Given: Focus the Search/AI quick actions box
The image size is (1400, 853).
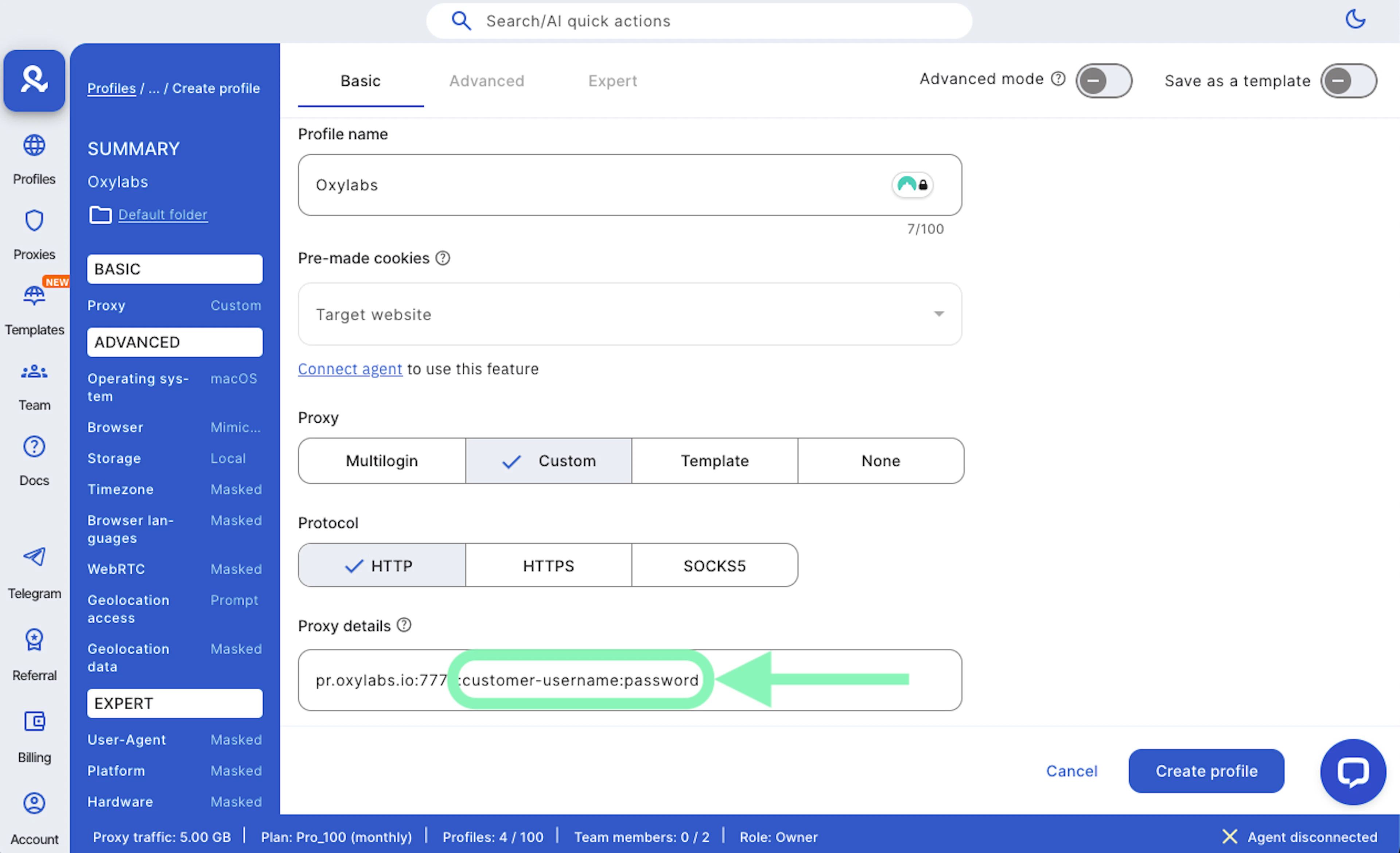Looking at the screenshot, I should (699, 21).
